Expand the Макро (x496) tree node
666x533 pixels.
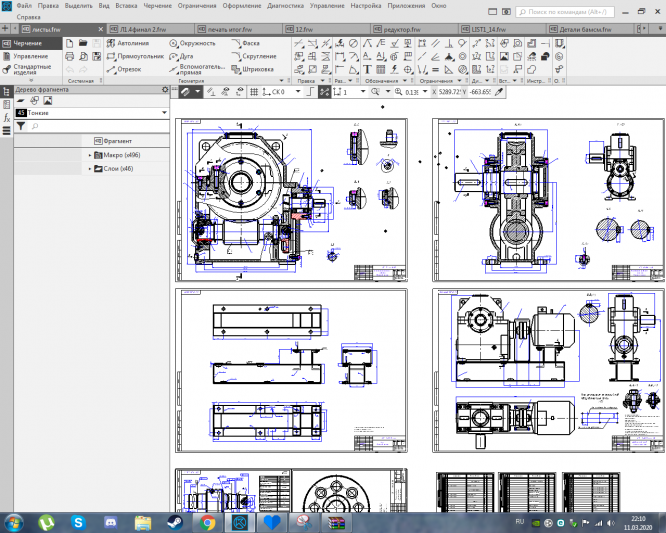click(90, 155)
